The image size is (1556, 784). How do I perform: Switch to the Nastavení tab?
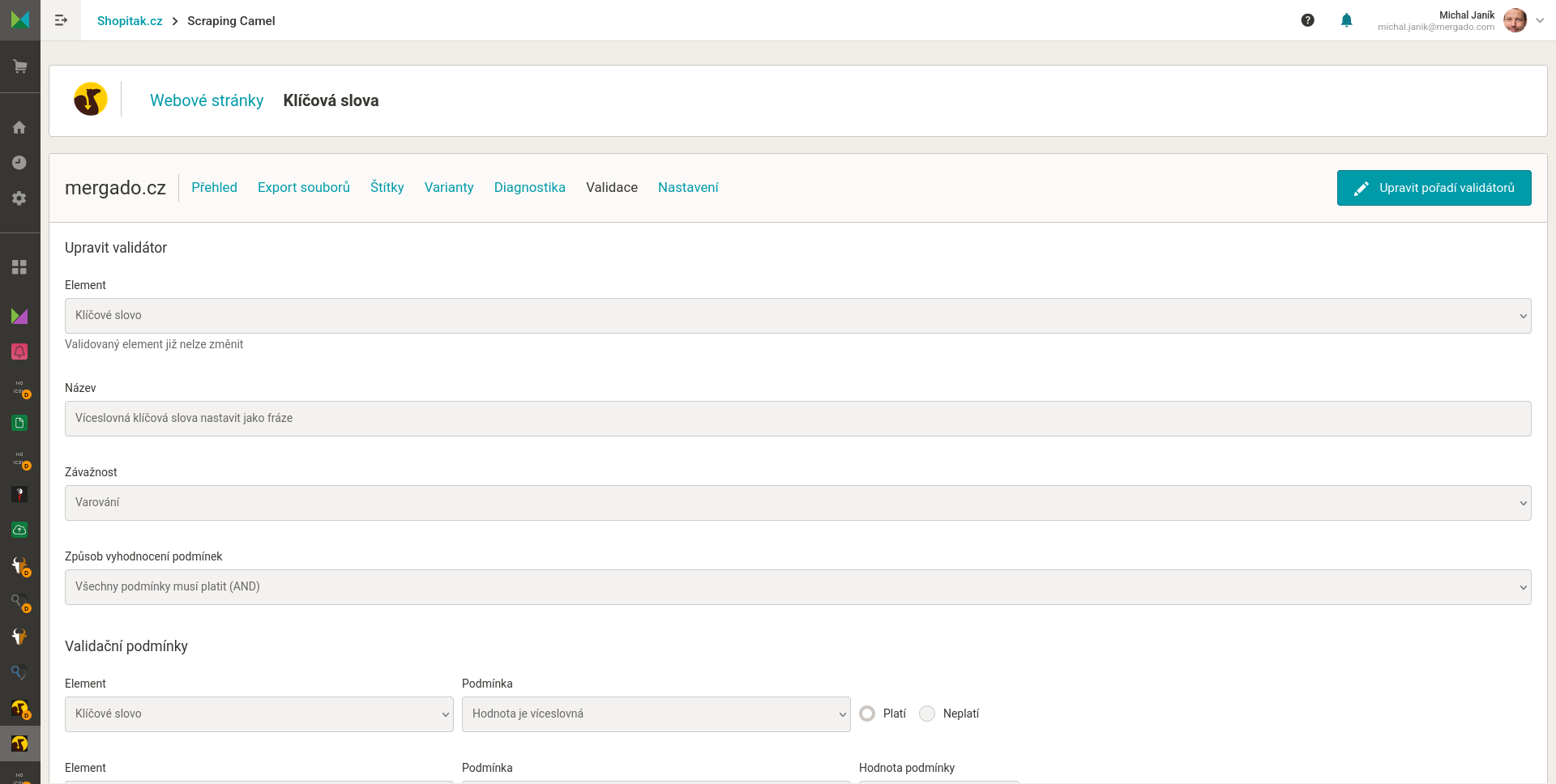click(688, 187)
